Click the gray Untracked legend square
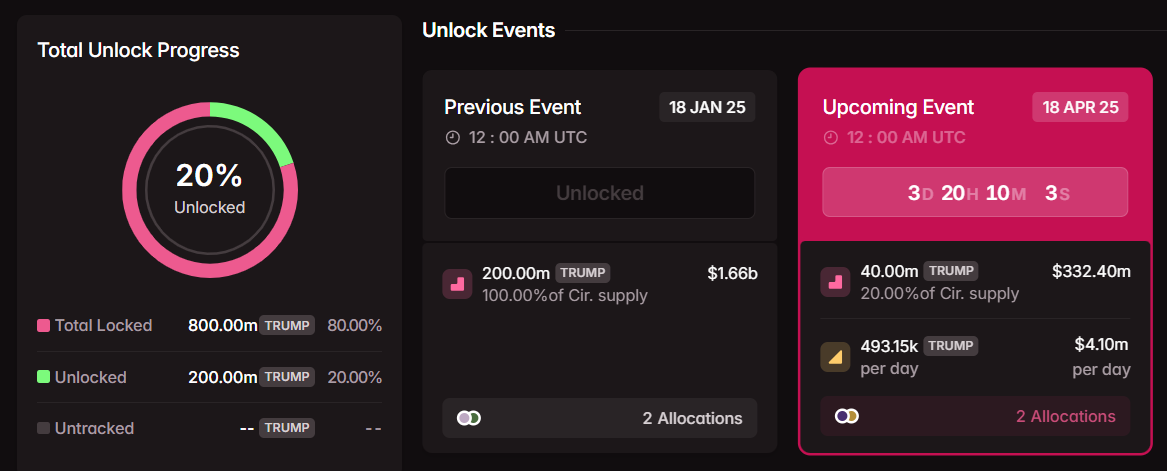The width and height of the screenshot is (1167, 471). pyautogui.click(x=43, y=428)
